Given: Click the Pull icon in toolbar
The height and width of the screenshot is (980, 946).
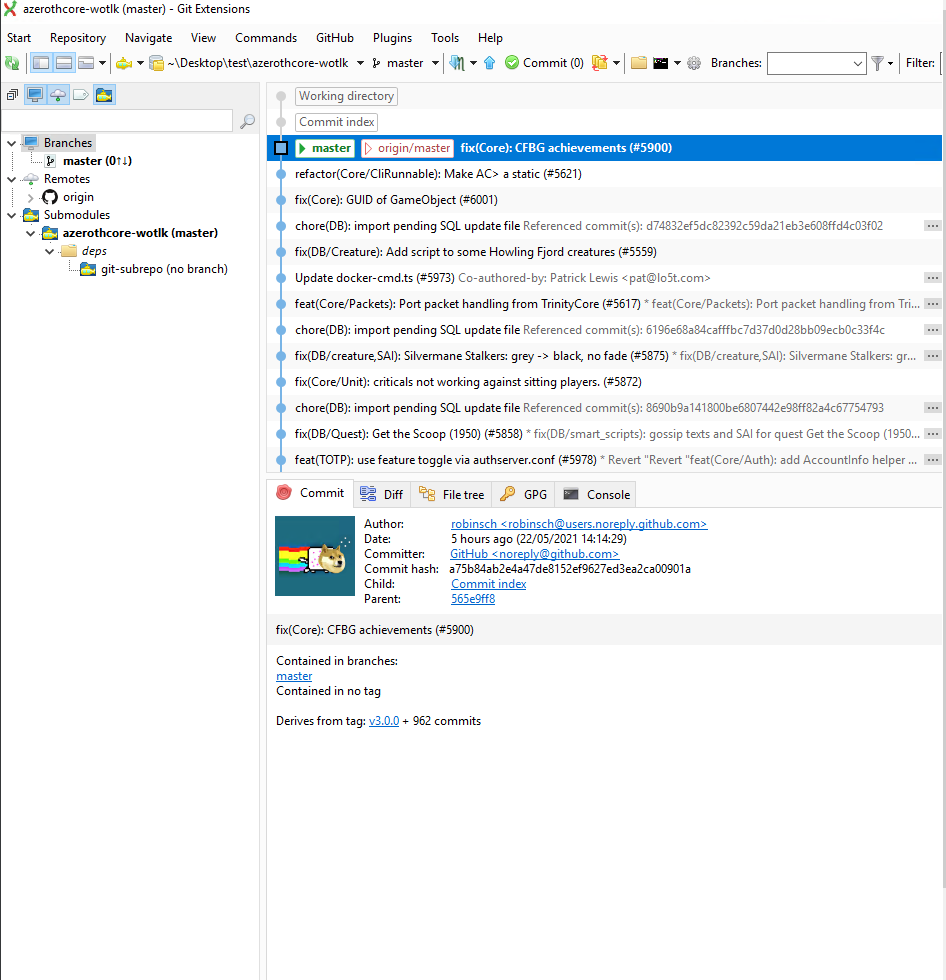Looking at the screenshot, I should click(x=457, y=62).
